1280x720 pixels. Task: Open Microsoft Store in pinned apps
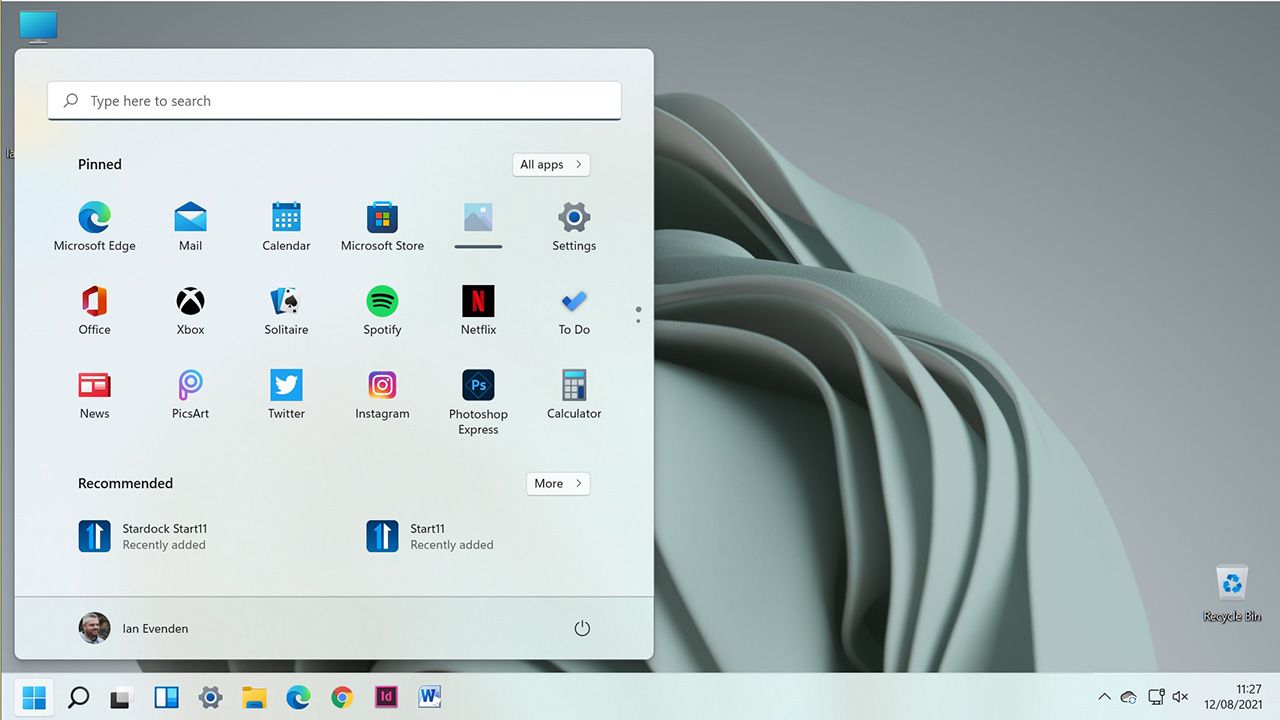(382, 227)
